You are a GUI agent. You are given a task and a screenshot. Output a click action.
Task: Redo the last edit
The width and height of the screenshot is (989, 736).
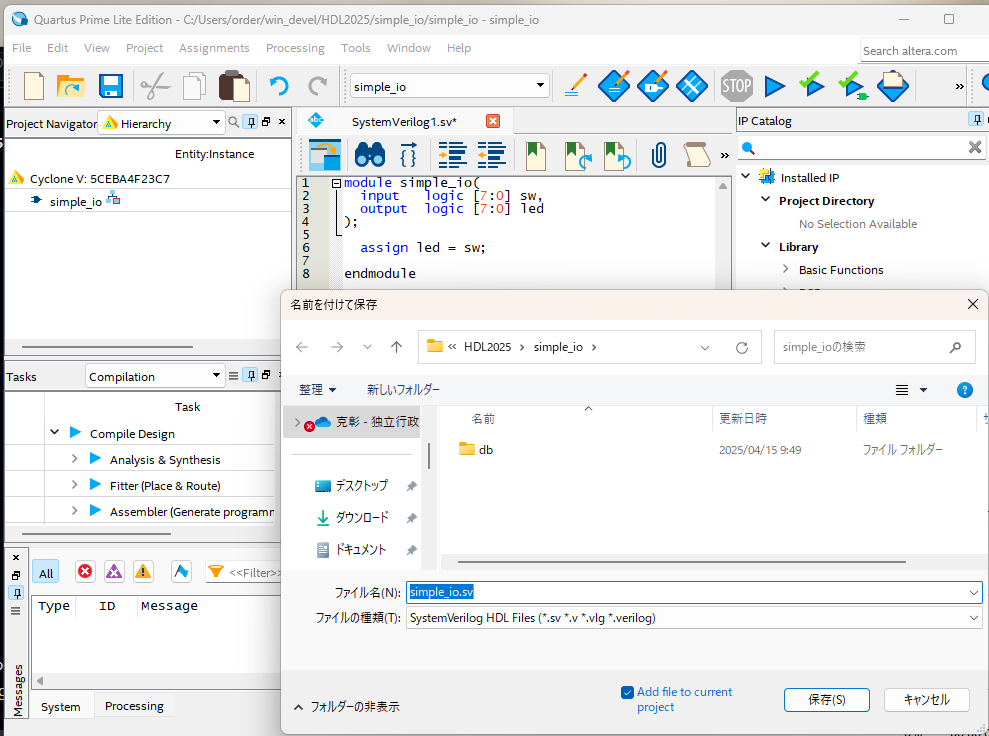pos(318,86)
